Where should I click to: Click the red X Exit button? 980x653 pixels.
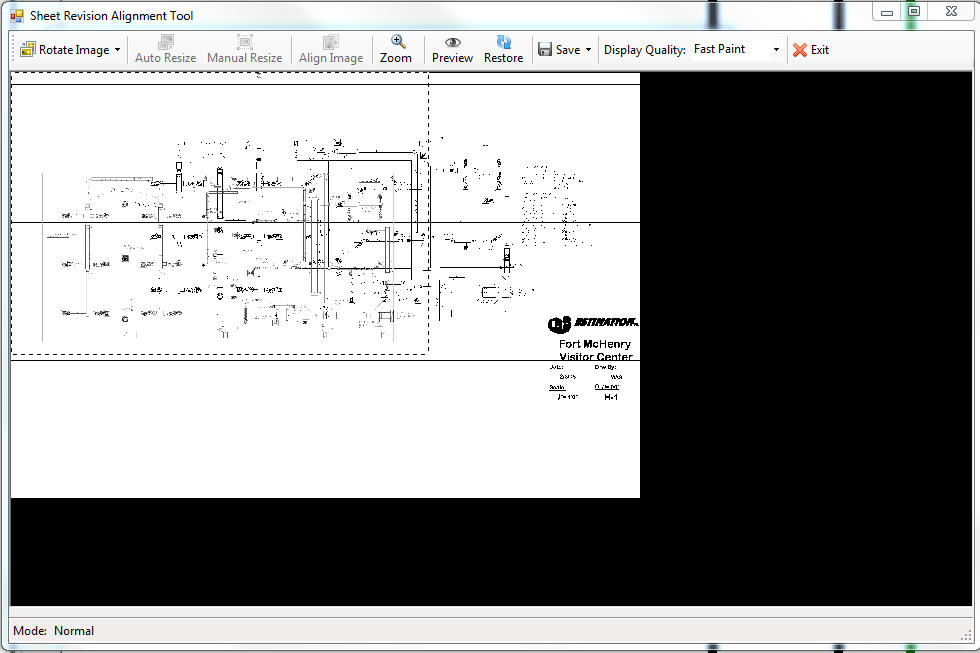(x=810, y=50)
